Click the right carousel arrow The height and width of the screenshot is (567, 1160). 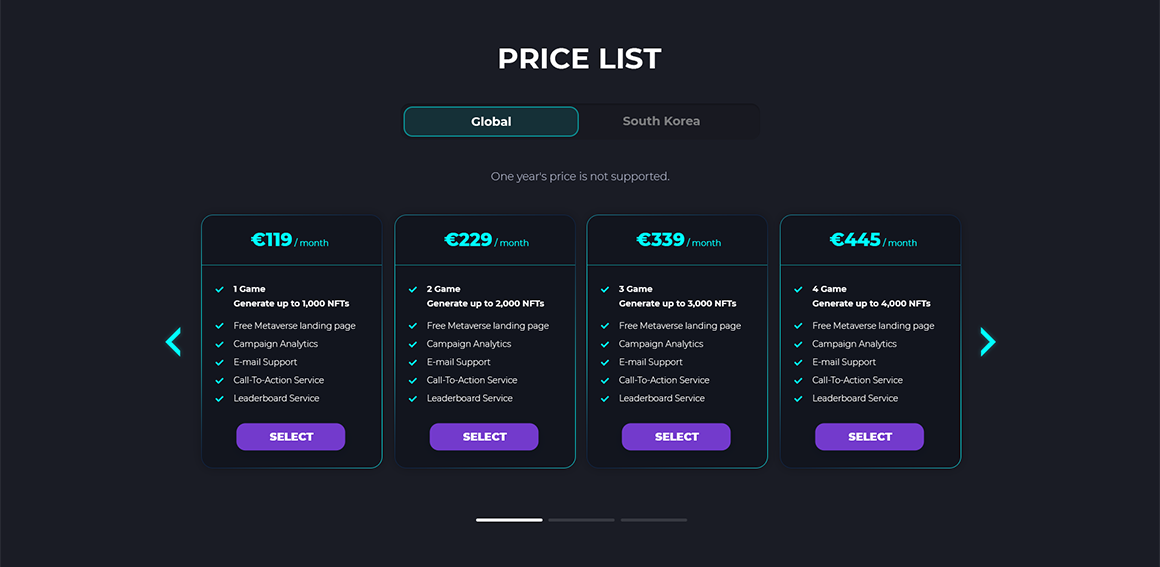pos(987,342)
